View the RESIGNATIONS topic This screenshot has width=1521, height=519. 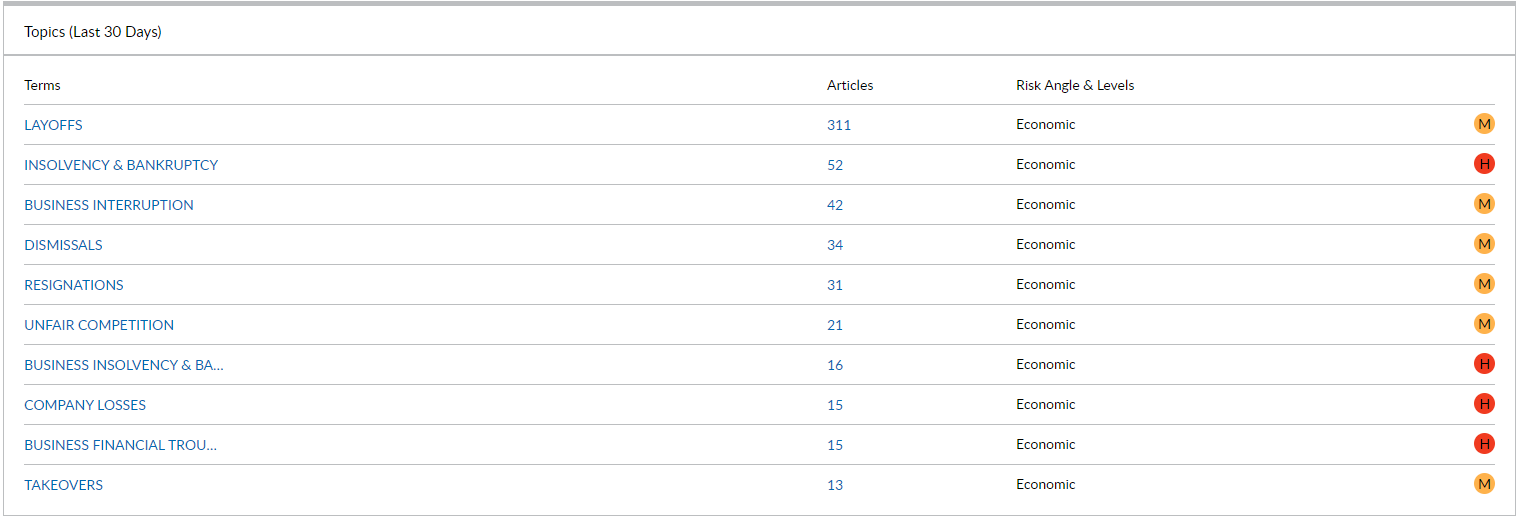pyautogui.click(x=74, y=285)
